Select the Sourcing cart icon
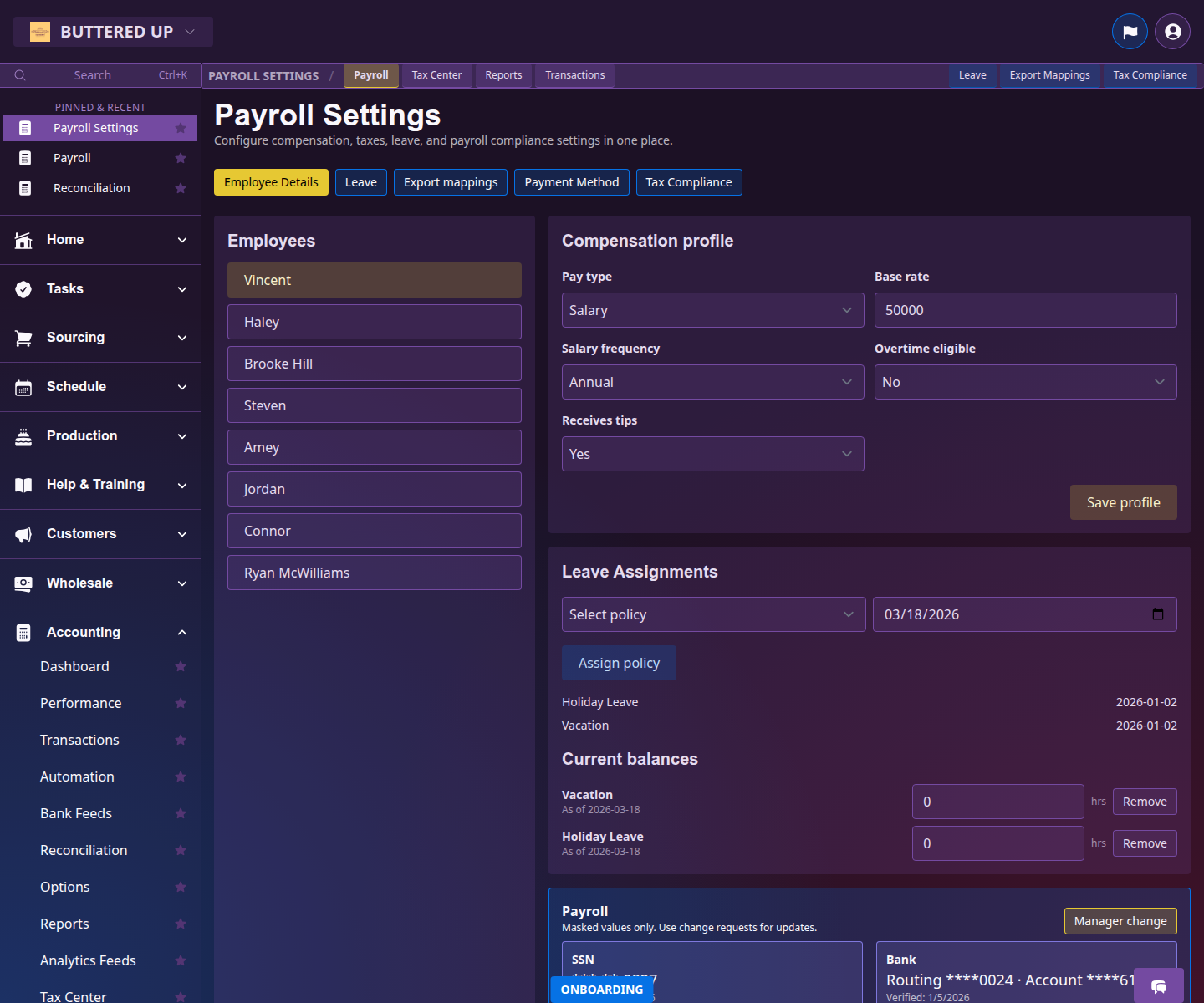The width and height of the screenshot is (1204, 1003). pyautogui.click(x=23, y=338)
